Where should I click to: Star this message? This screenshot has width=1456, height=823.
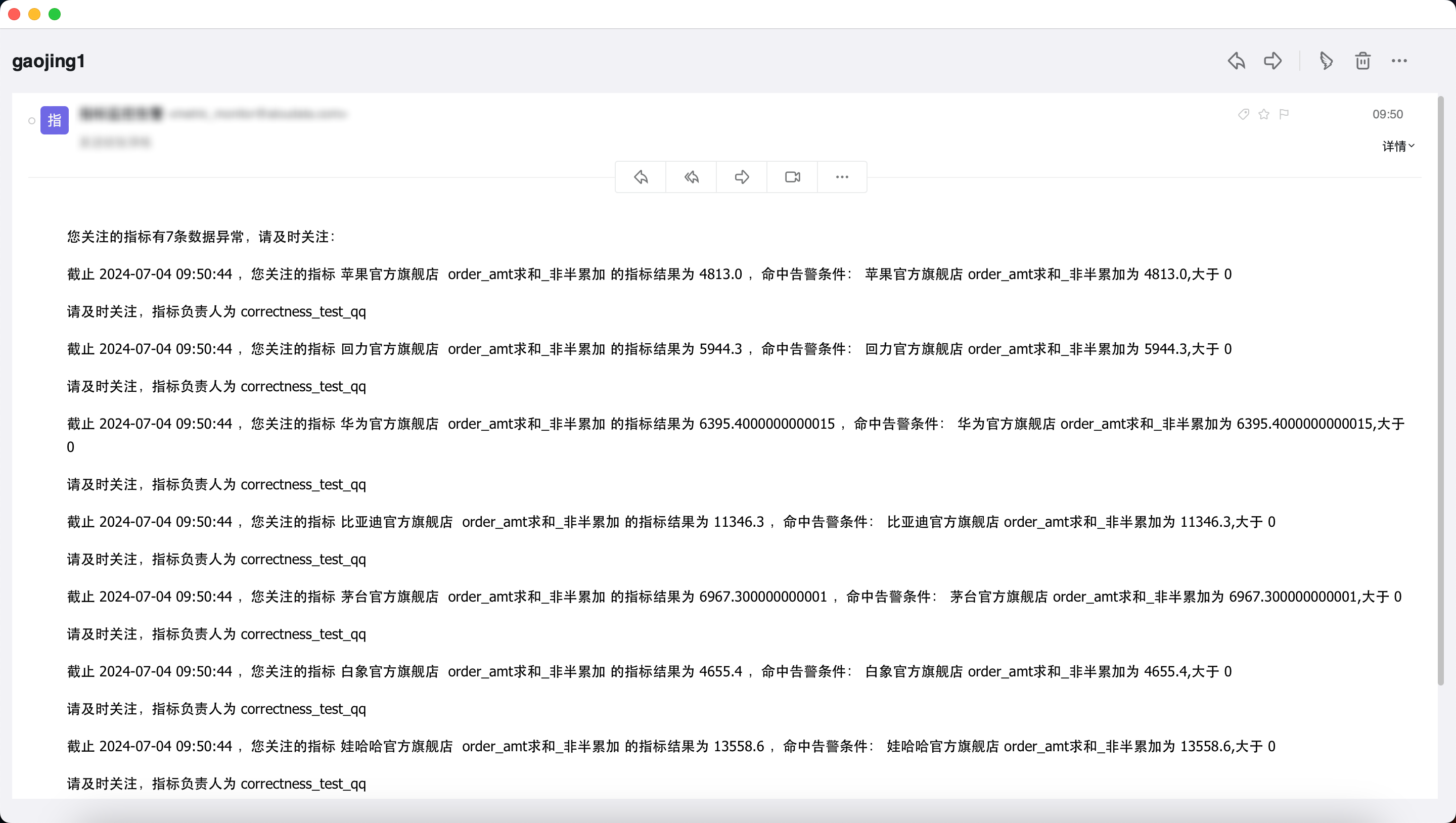tap(1264, 115)
